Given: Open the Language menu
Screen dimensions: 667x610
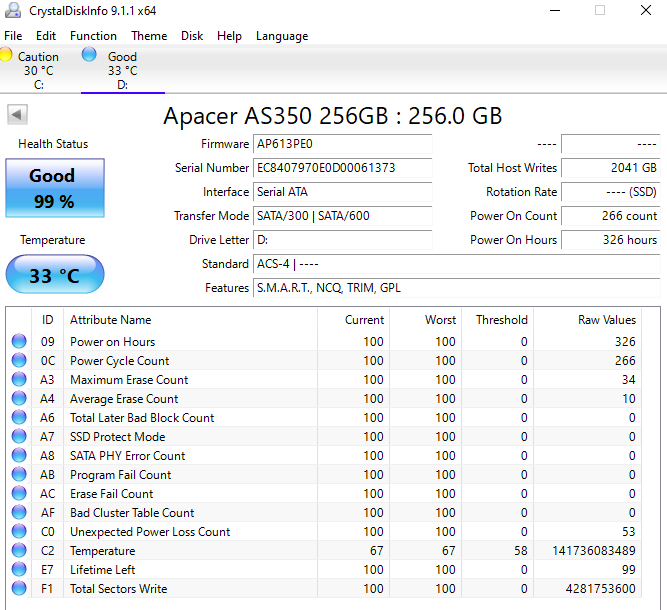Looking at the screenshot, I should point(282,36).
